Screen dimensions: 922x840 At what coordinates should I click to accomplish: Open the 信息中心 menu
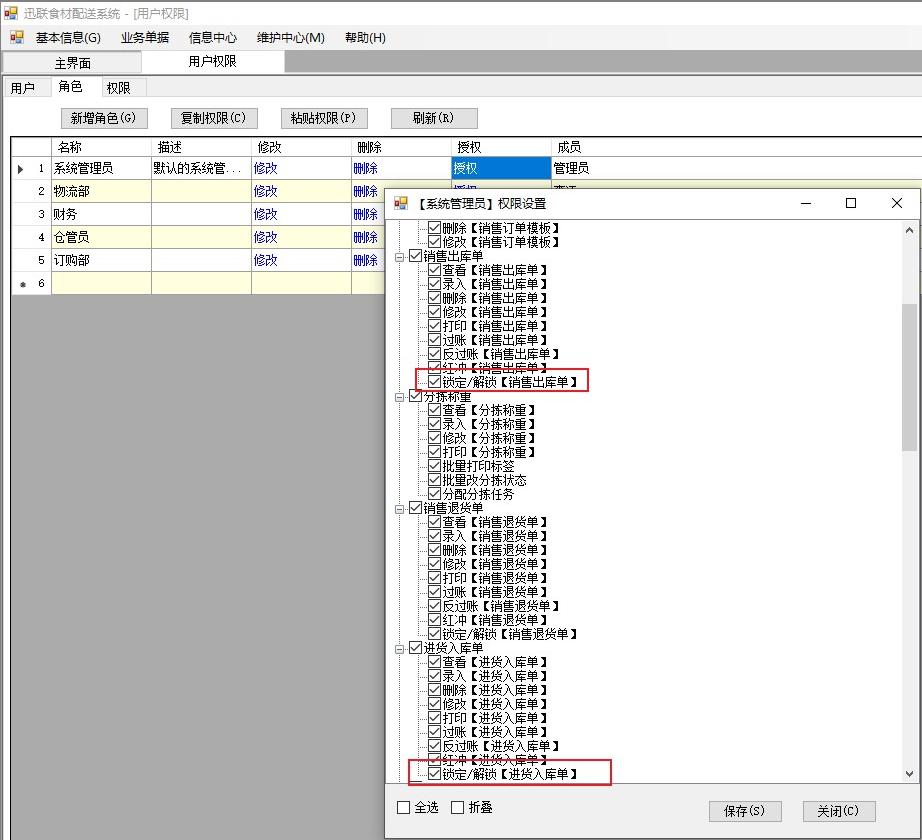212,38
